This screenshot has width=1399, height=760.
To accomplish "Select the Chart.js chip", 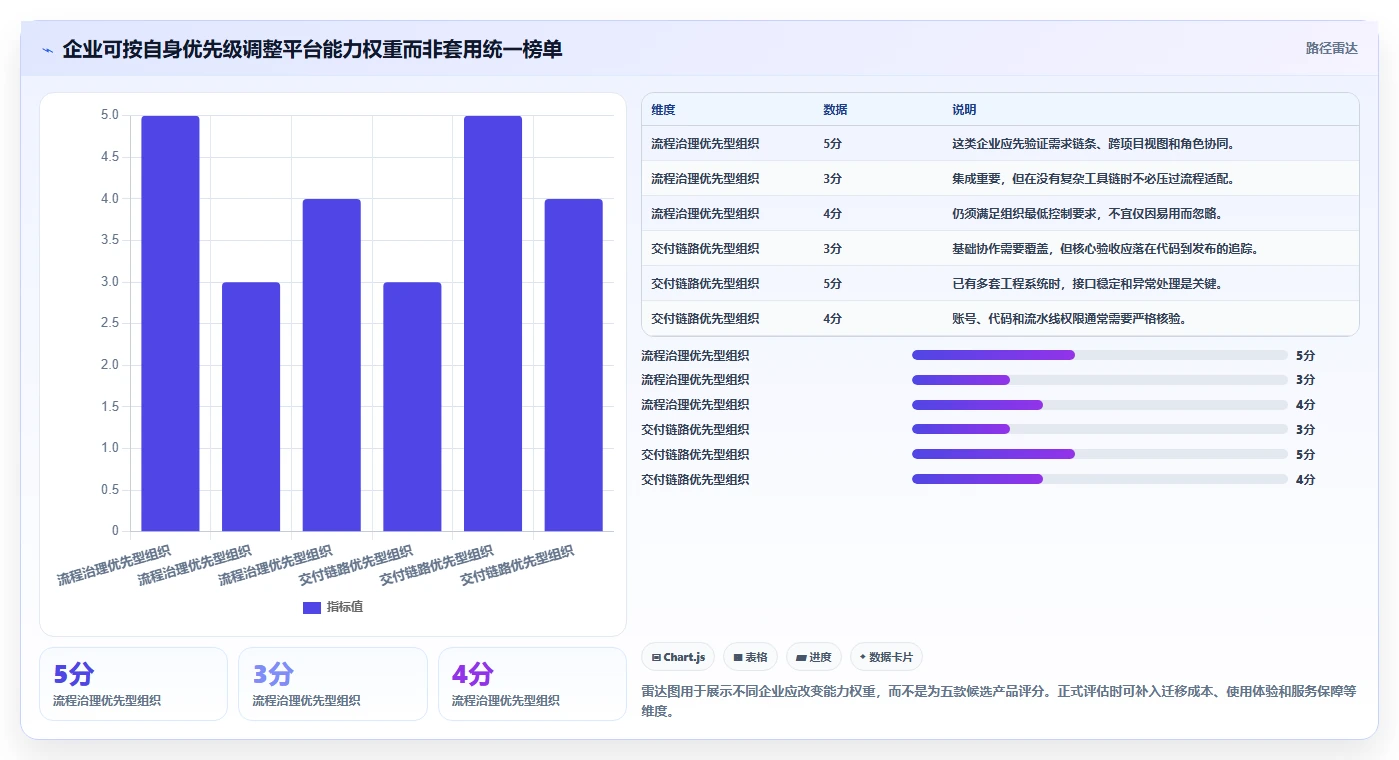I will click(679, 657).
